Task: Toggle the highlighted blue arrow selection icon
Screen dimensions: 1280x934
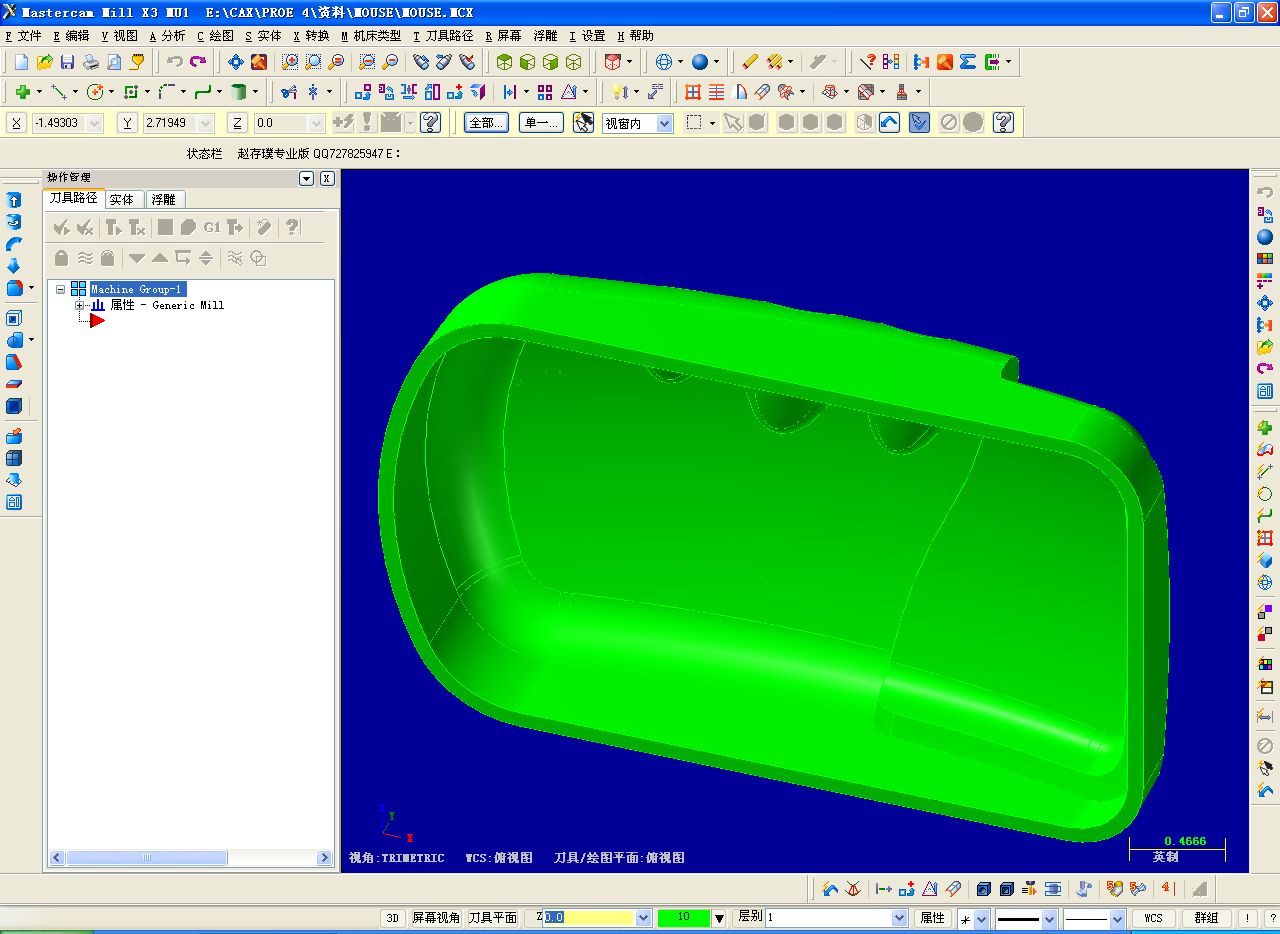Action: [890, 123]
